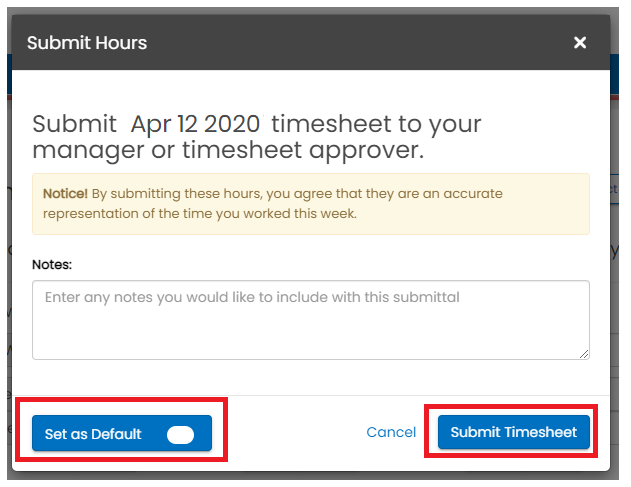Click the Notes field label
The height and width of the screenshot is (487, 631).
pyautogui.click(x=53, y=265)
